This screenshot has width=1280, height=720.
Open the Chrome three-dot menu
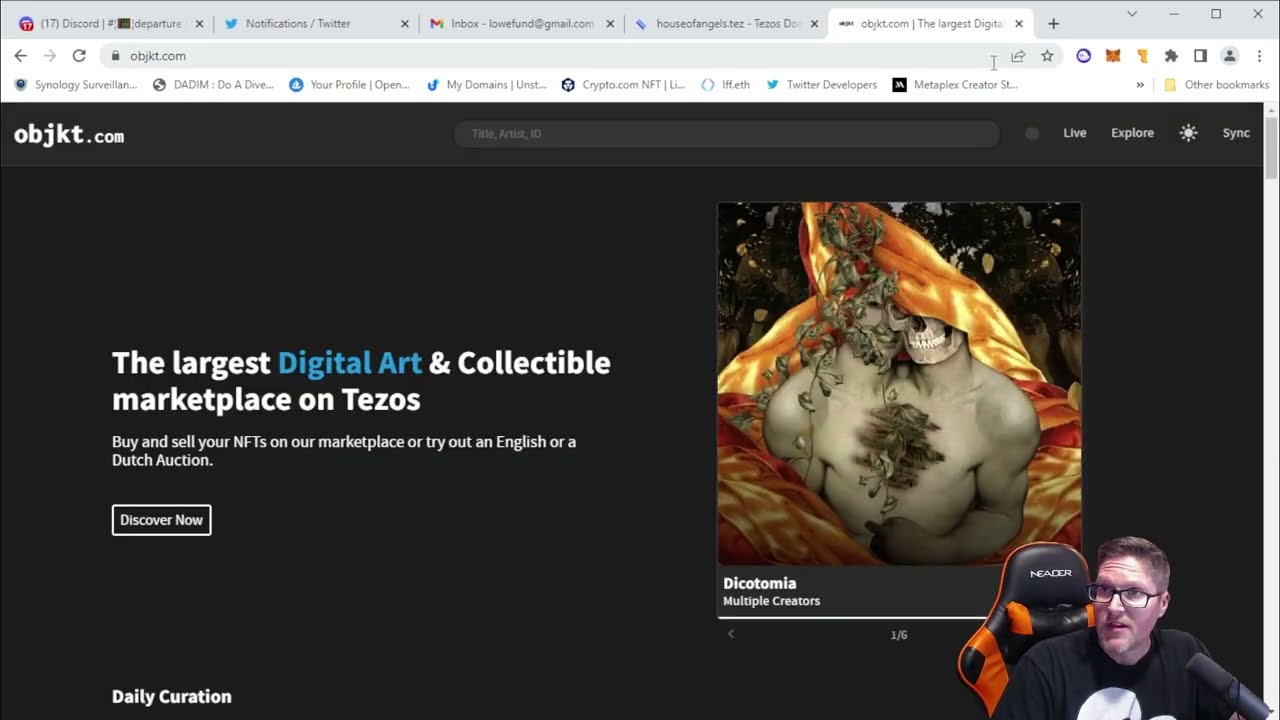tap(1259, 56)
